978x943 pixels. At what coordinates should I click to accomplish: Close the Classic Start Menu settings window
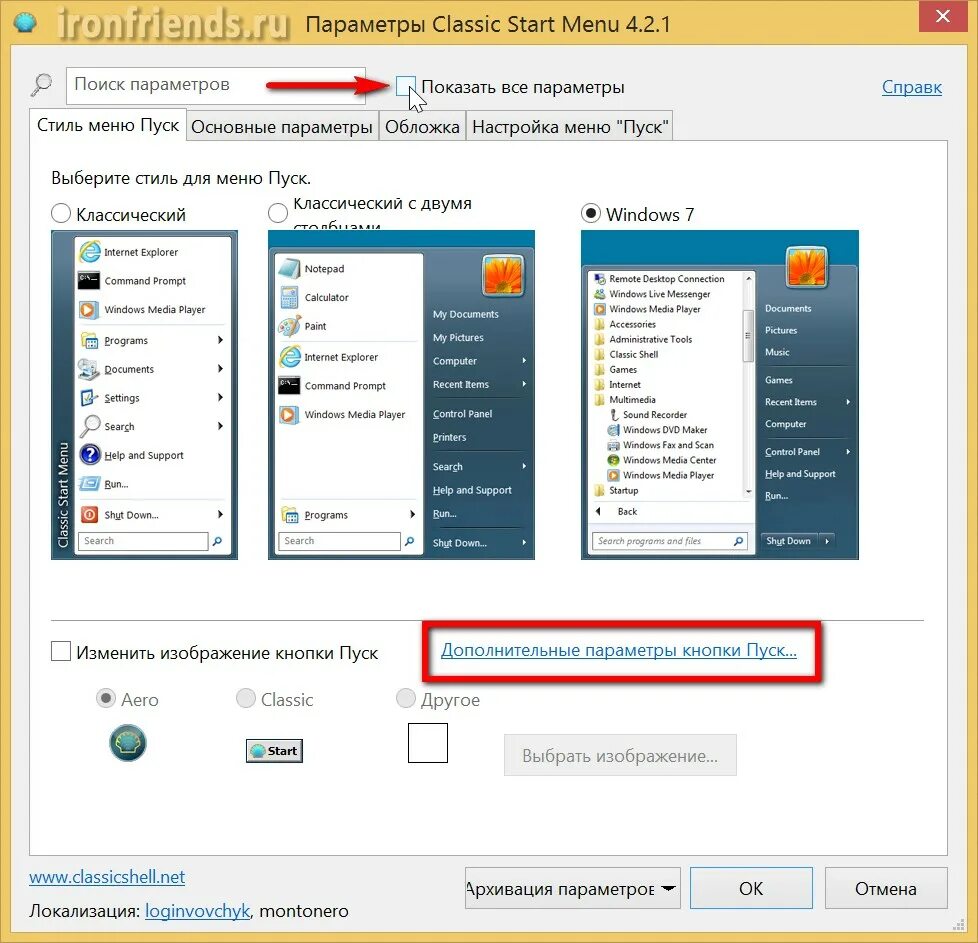(x=943, y=16)
